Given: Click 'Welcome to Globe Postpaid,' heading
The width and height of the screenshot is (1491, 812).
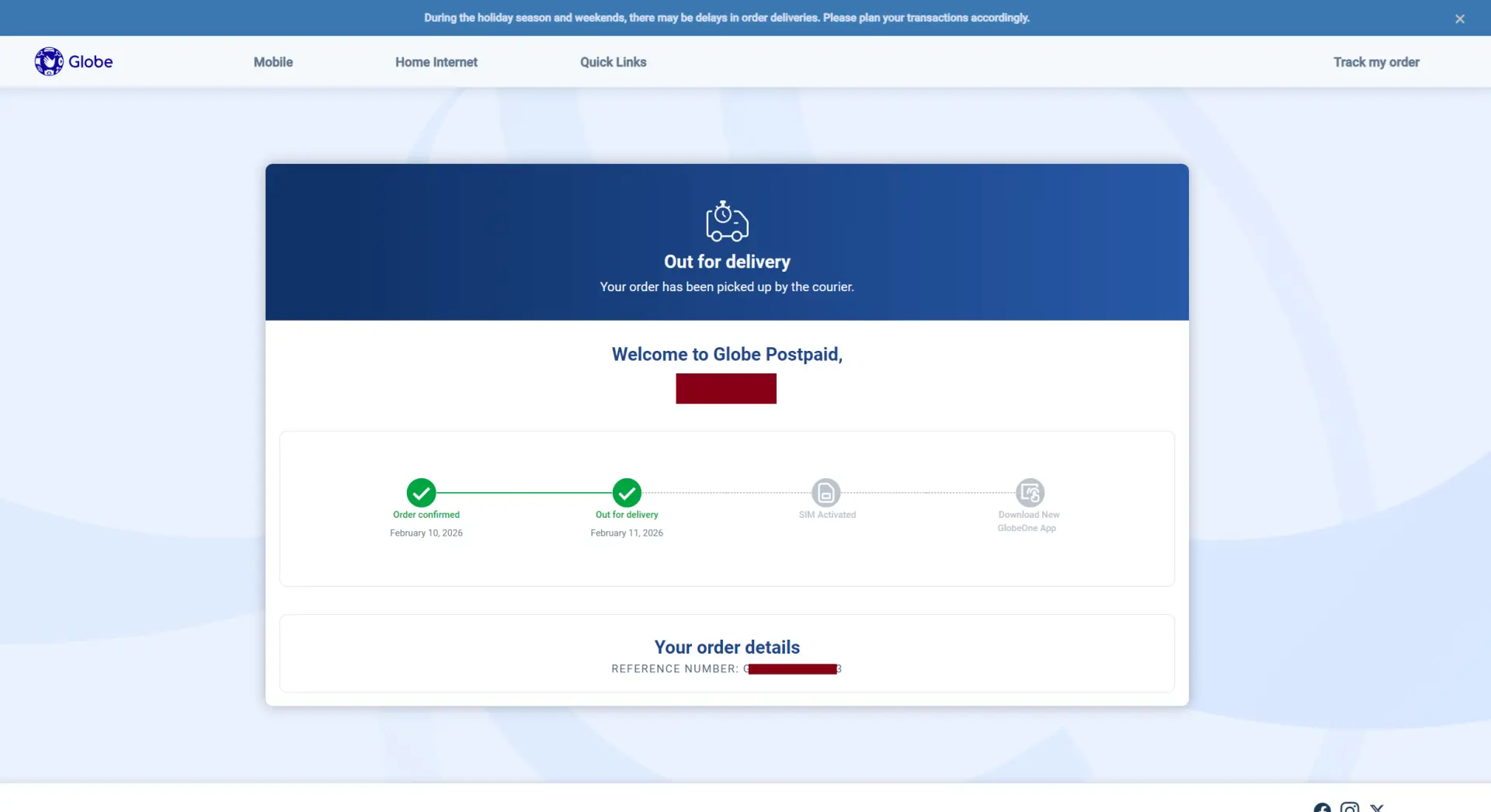Looking at the screenshot, I should point(727,354).
